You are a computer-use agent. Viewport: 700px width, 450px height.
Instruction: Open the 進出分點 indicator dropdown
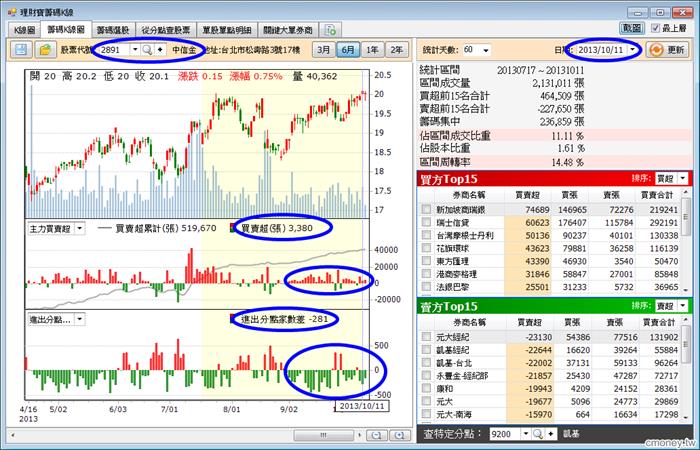[79, 320]
